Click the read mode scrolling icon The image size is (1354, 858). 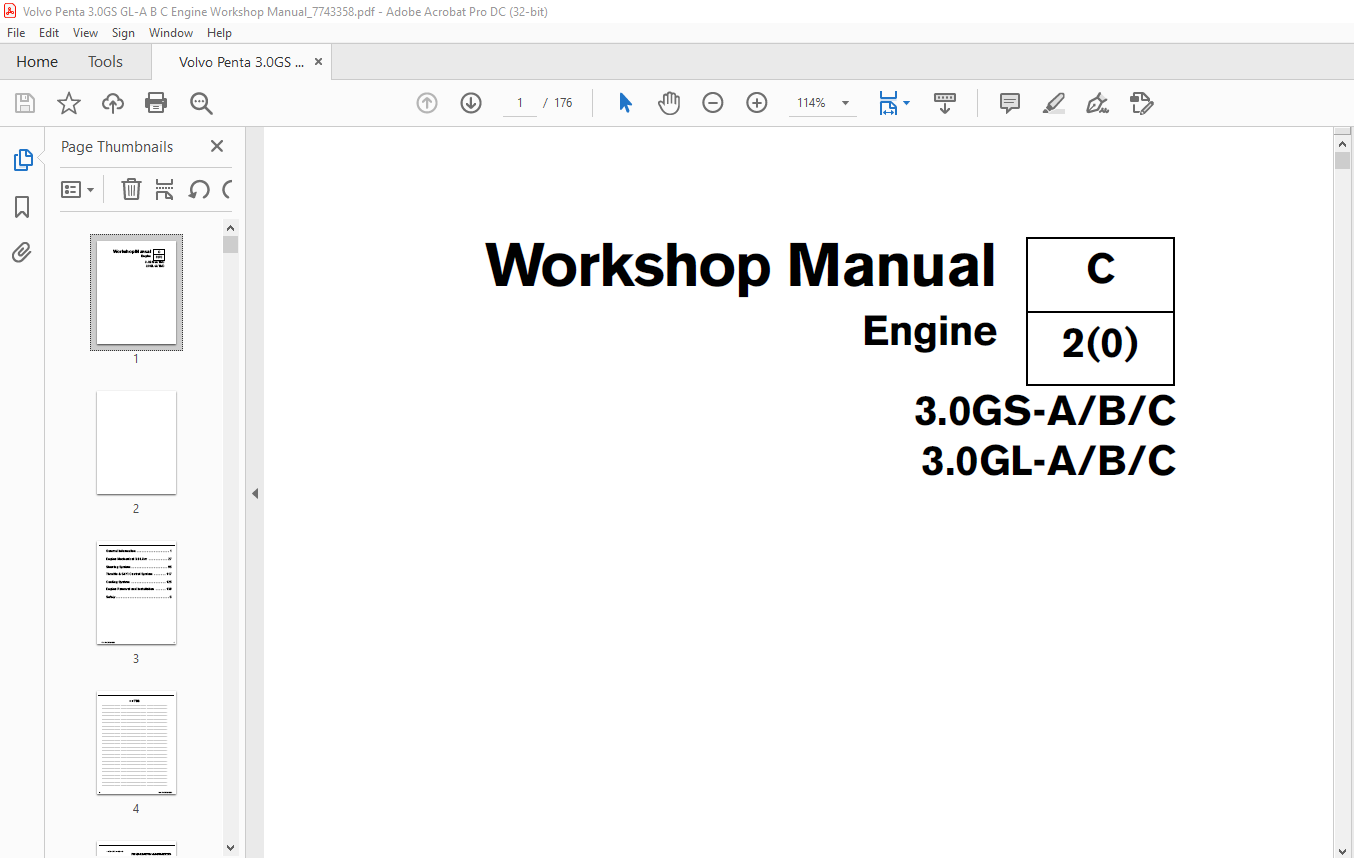tap(945, 103)
